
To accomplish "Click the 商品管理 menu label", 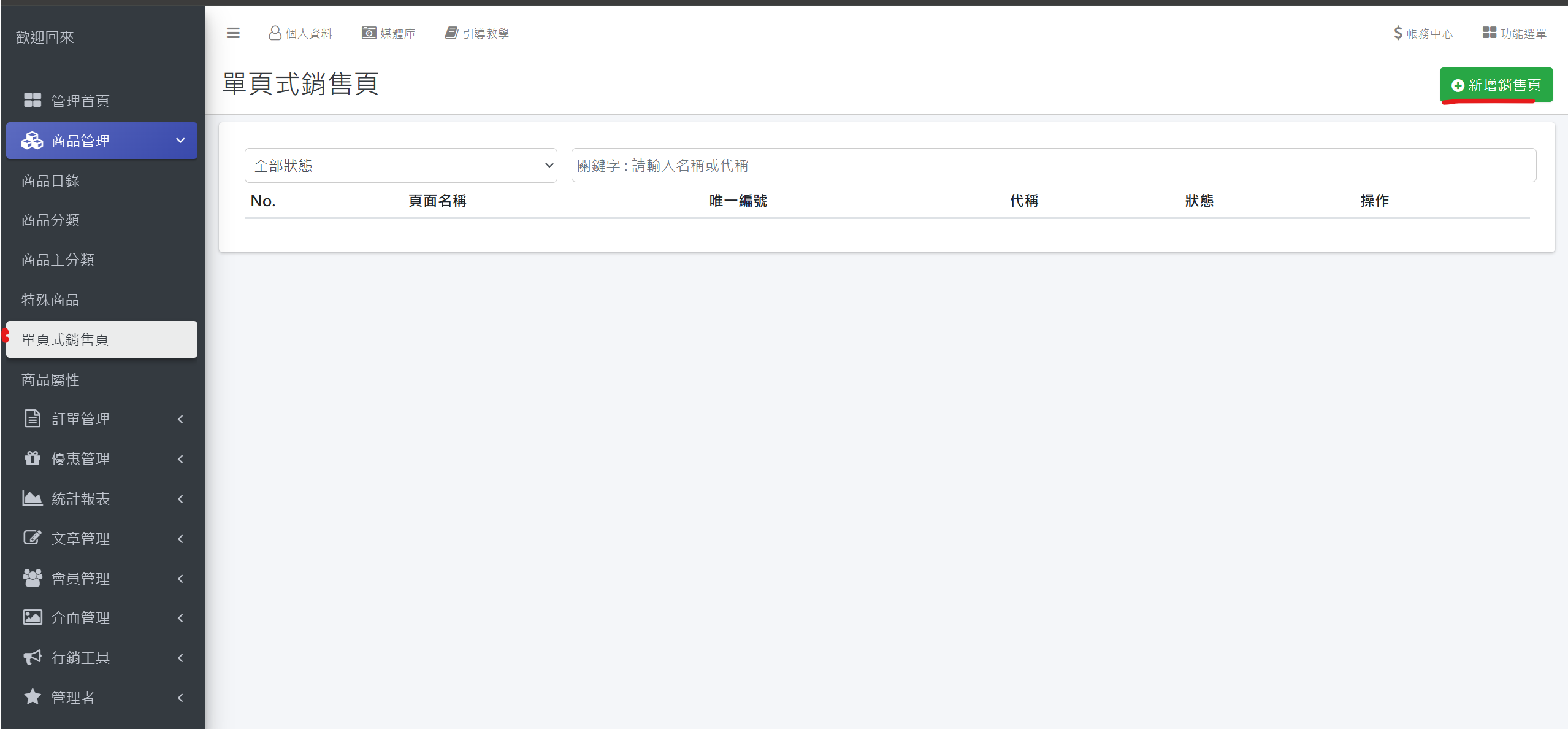I will click(x=80, y=141).
